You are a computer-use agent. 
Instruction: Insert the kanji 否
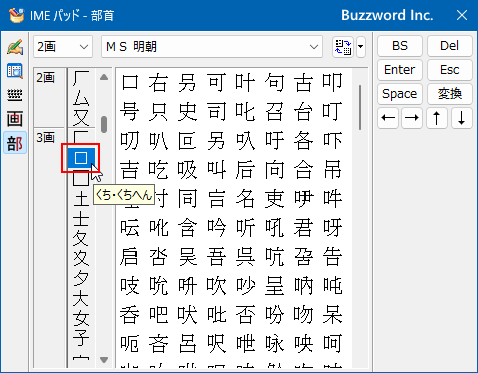point(245,315)
